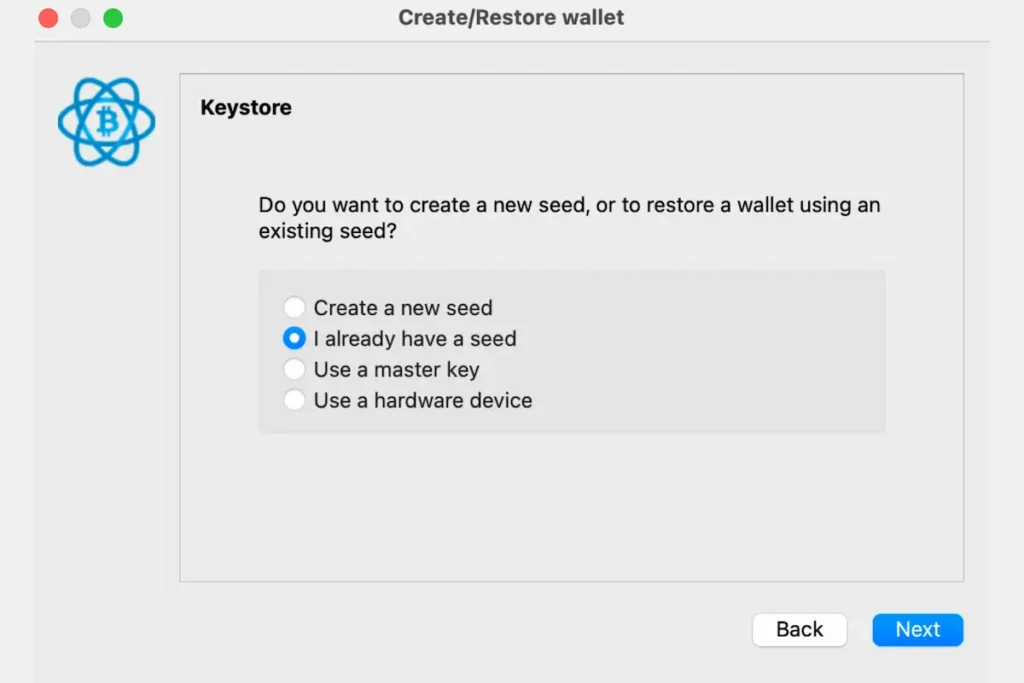Click the Create/Restore wallet window title

coord(511,18)
